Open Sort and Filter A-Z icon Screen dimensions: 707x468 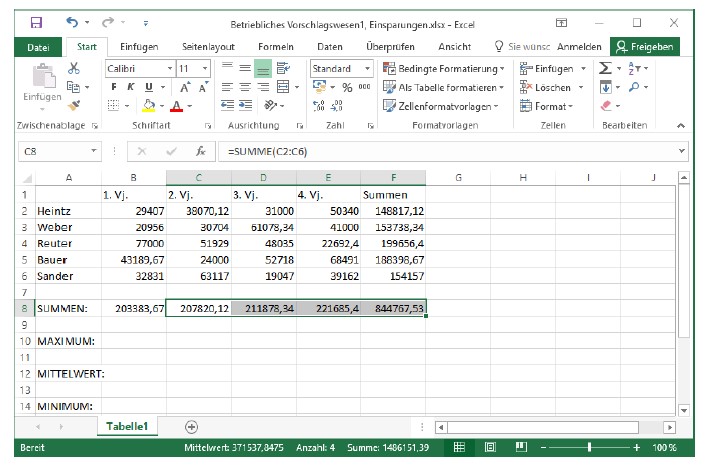[x=634, y=69]
